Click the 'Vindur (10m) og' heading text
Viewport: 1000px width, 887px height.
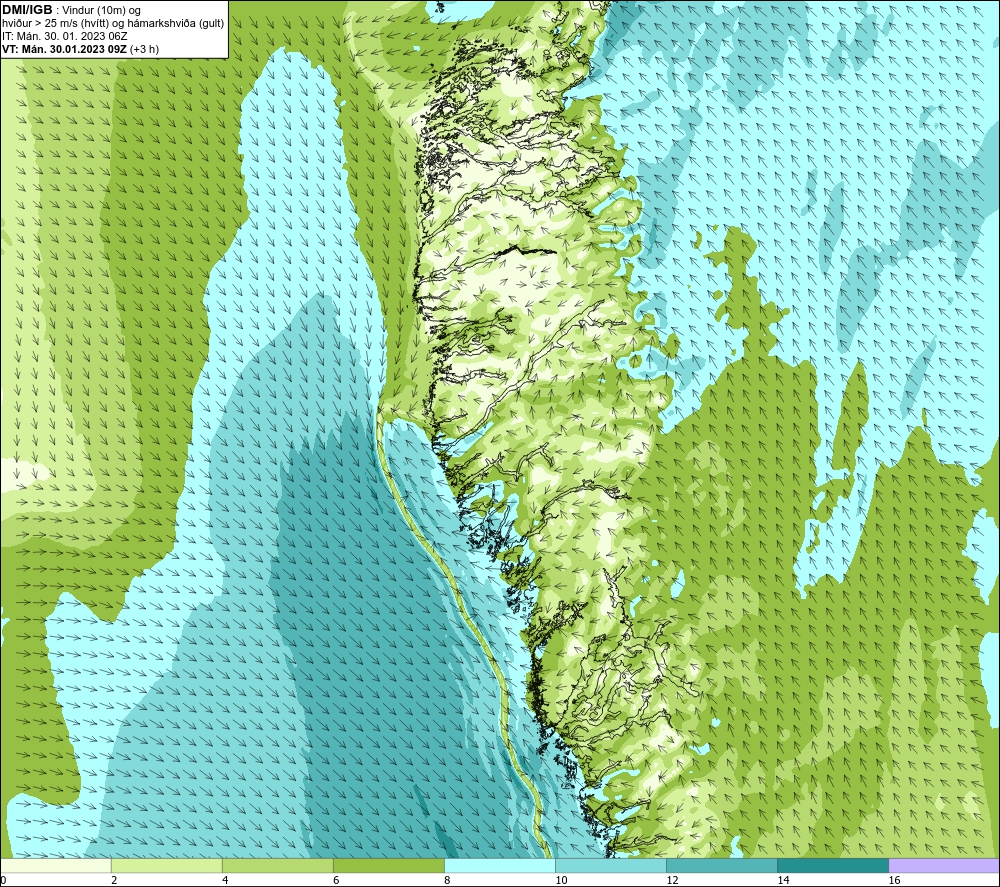(101, 11)
